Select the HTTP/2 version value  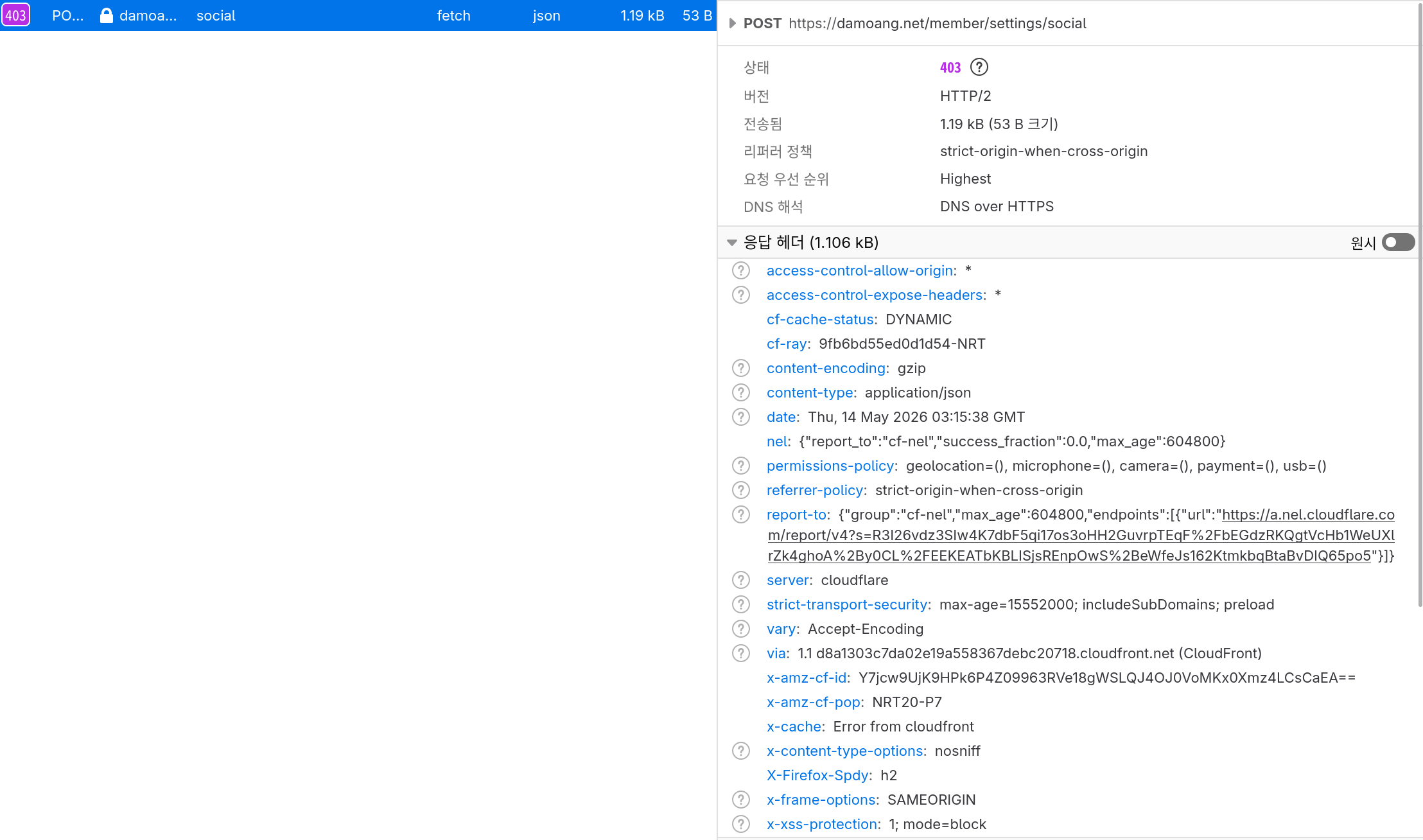point(965,96)
